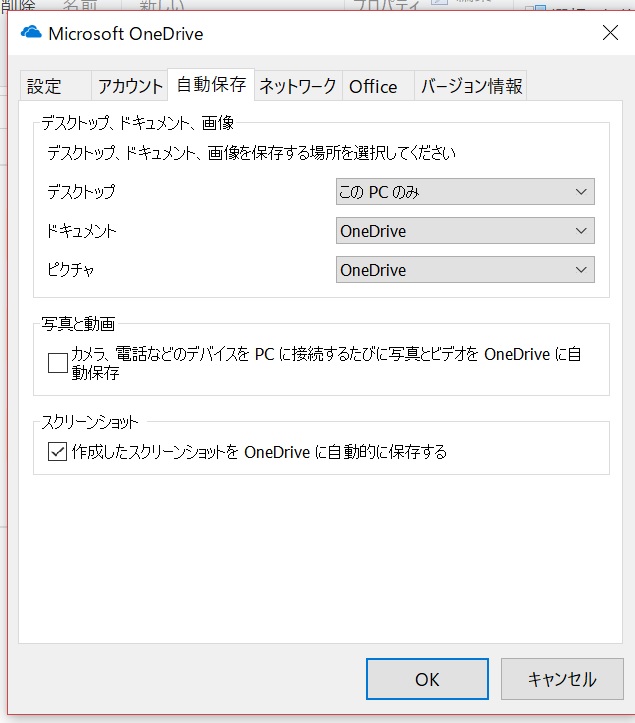Confirm settings with the OK button

[427, 679]
